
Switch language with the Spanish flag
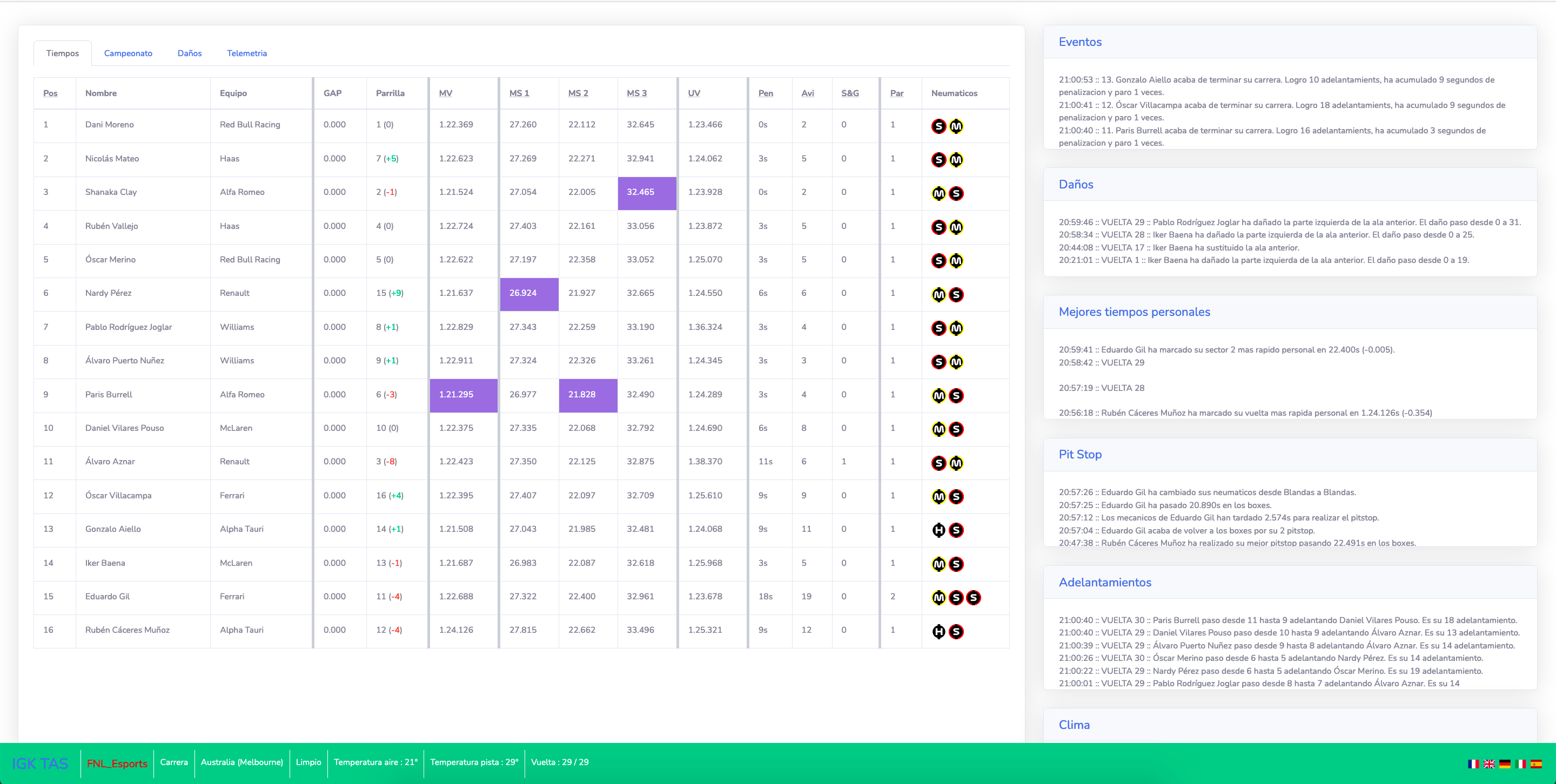[x=1536, y=763]
